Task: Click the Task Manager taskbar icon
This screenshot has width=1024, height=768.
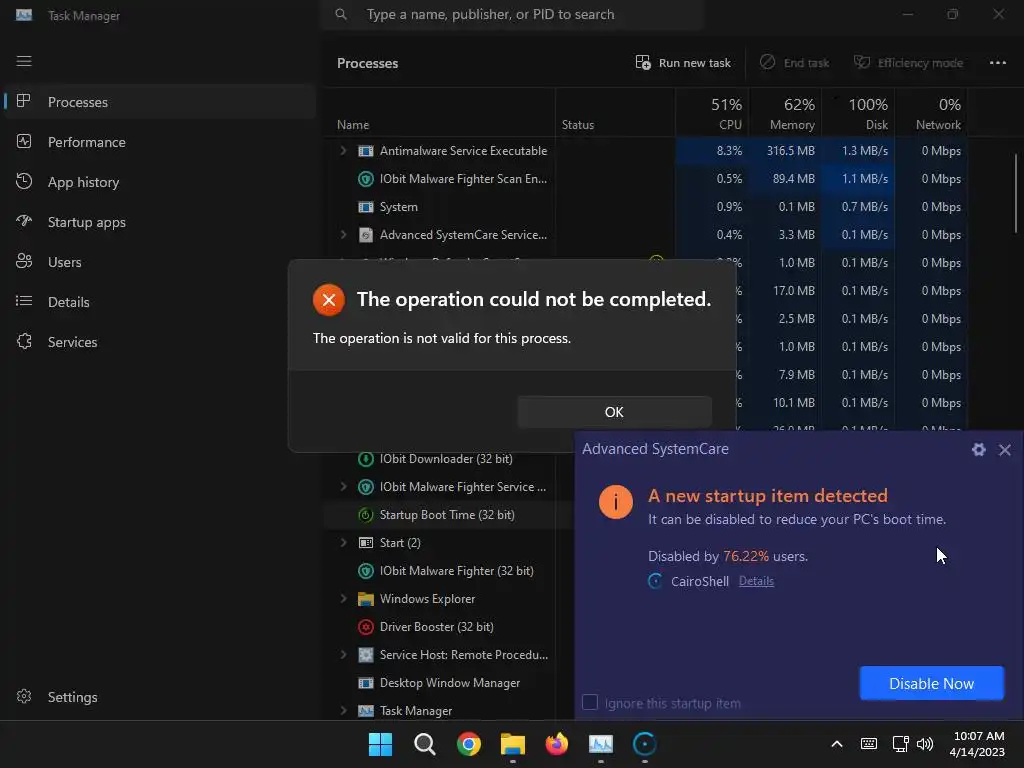Action: [x=601, y=744]
